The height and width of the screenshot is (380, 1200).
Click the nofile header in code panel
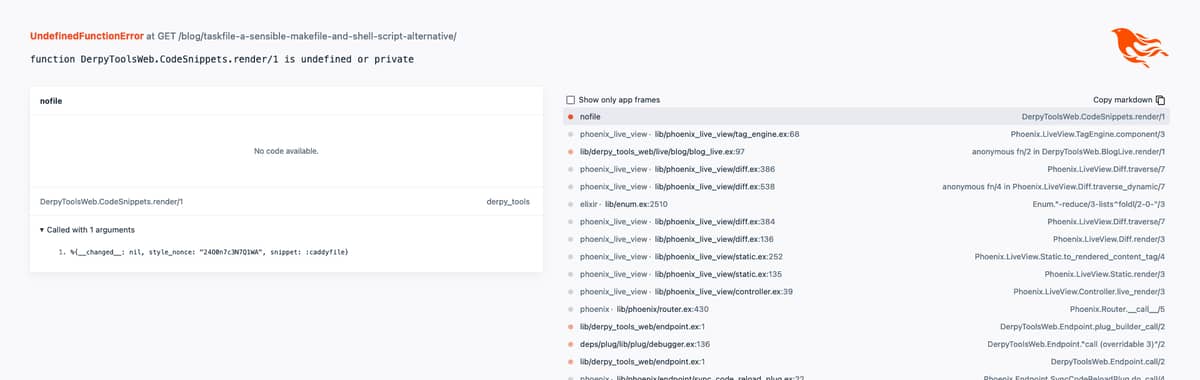pos(51,101)
